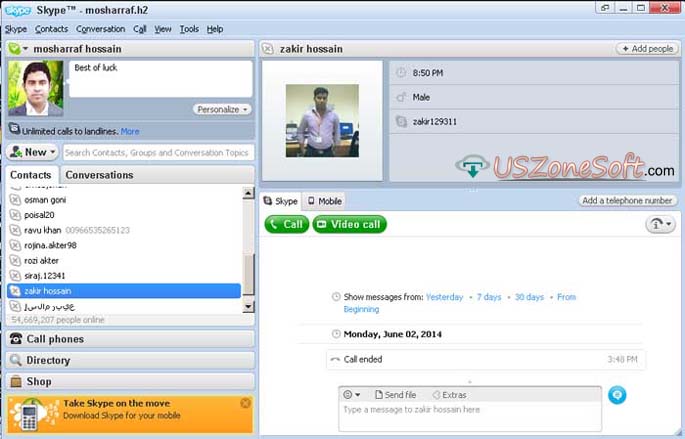Click the landline phone icon beside Unlimited calls

14,129
